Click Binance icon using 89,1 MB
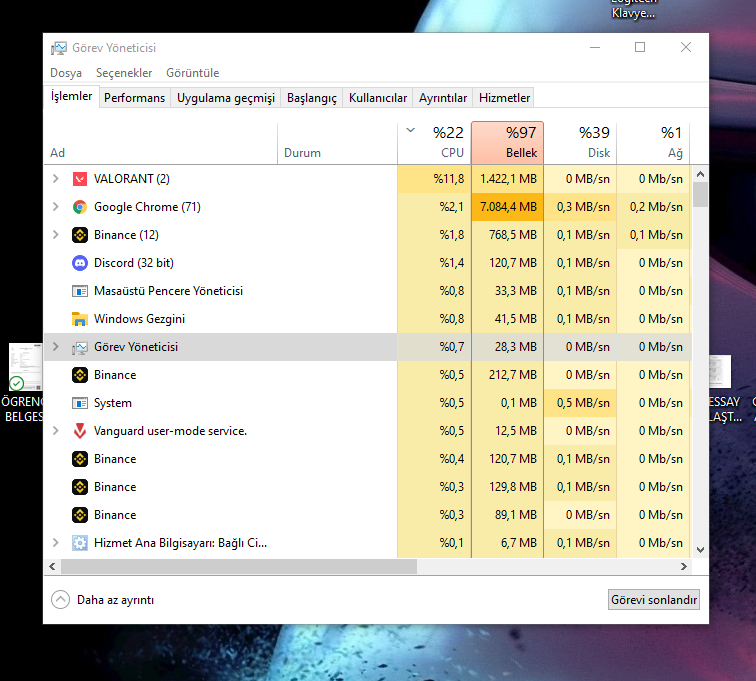 click(80, 515)
